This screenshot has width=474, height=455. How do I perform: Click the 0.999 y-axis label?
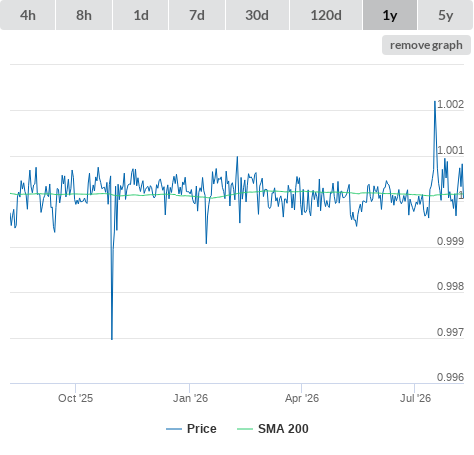click(x=450, y=241)
